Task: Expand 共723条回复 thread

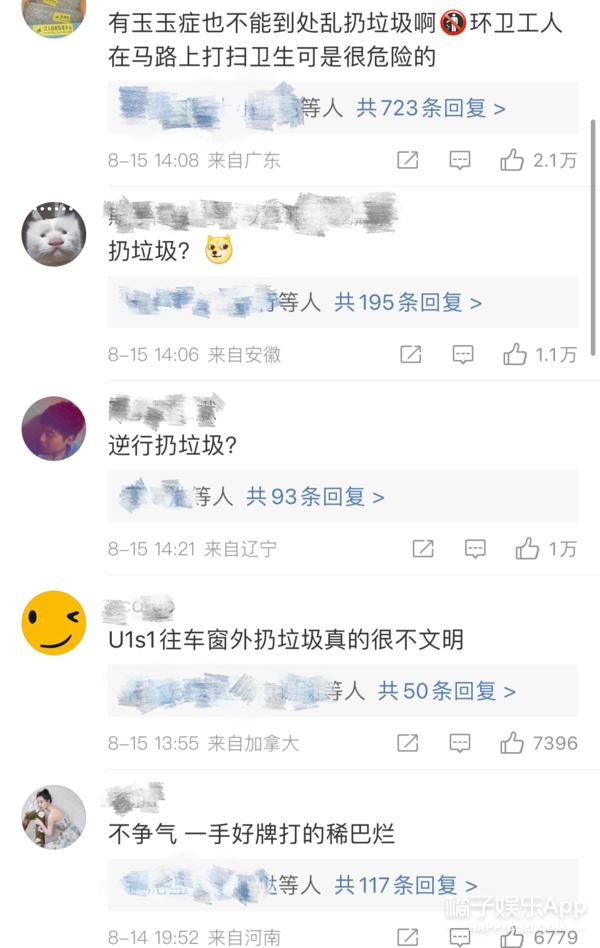Action: (x=431, y=108)
